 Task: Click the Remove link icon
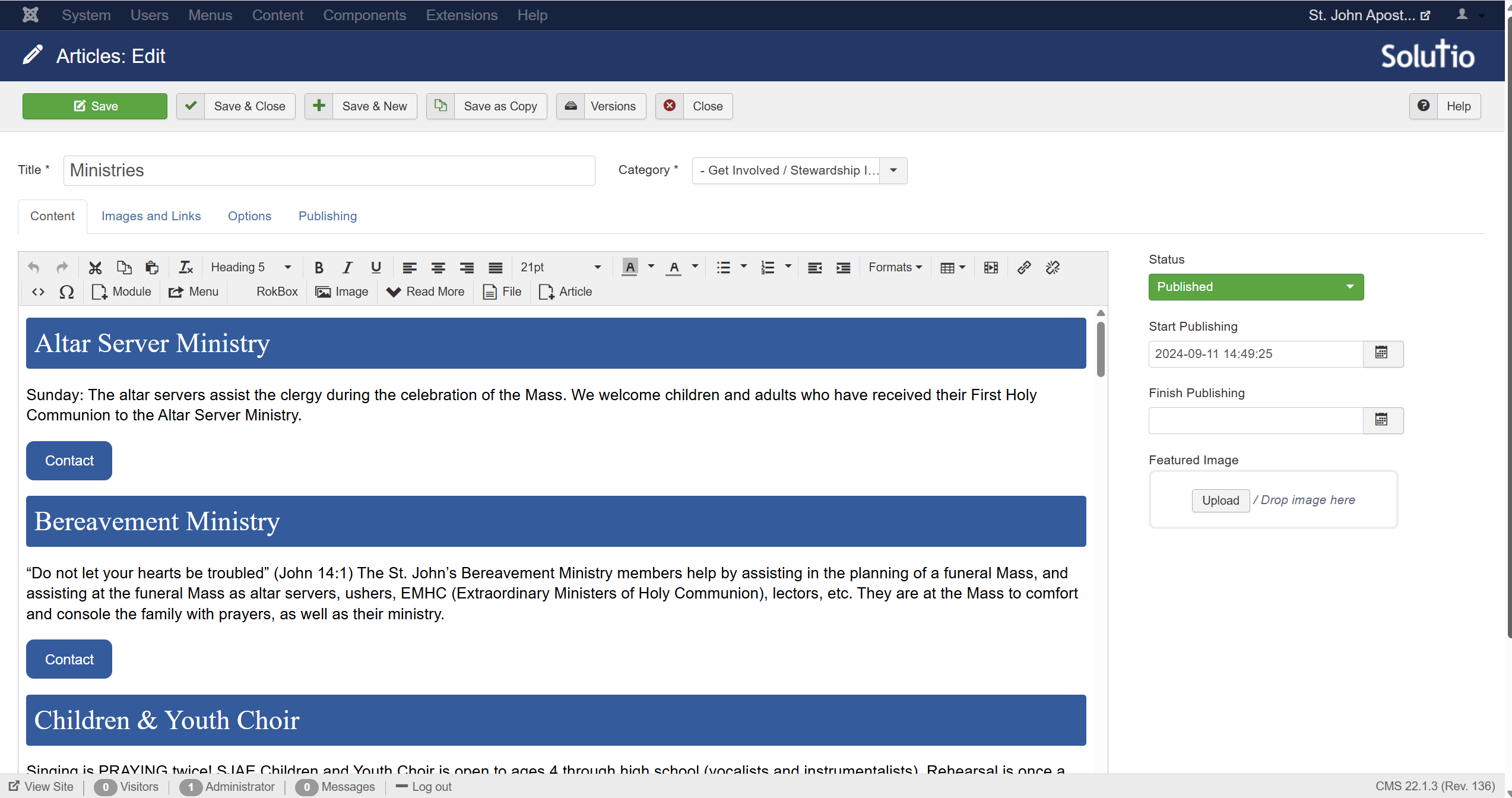[1053, 268]
